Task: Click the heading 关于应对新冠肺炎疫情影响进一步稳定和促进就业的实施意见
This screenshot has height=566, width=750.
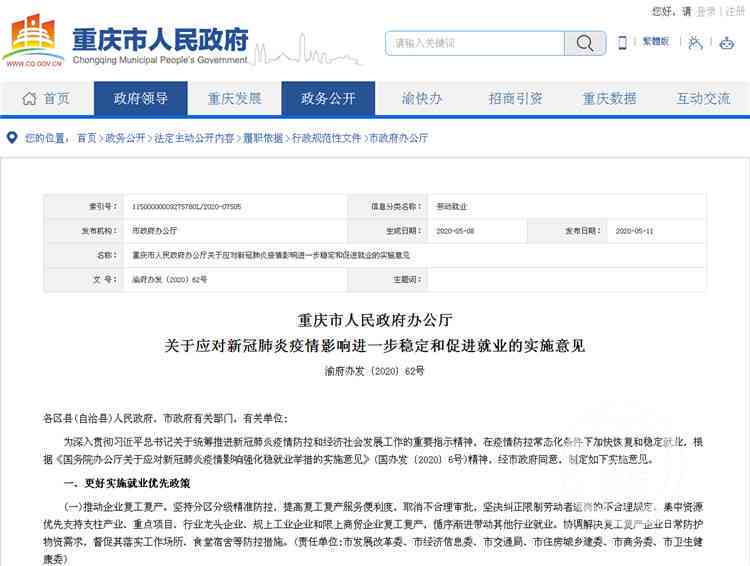Action: coord(375,345)
